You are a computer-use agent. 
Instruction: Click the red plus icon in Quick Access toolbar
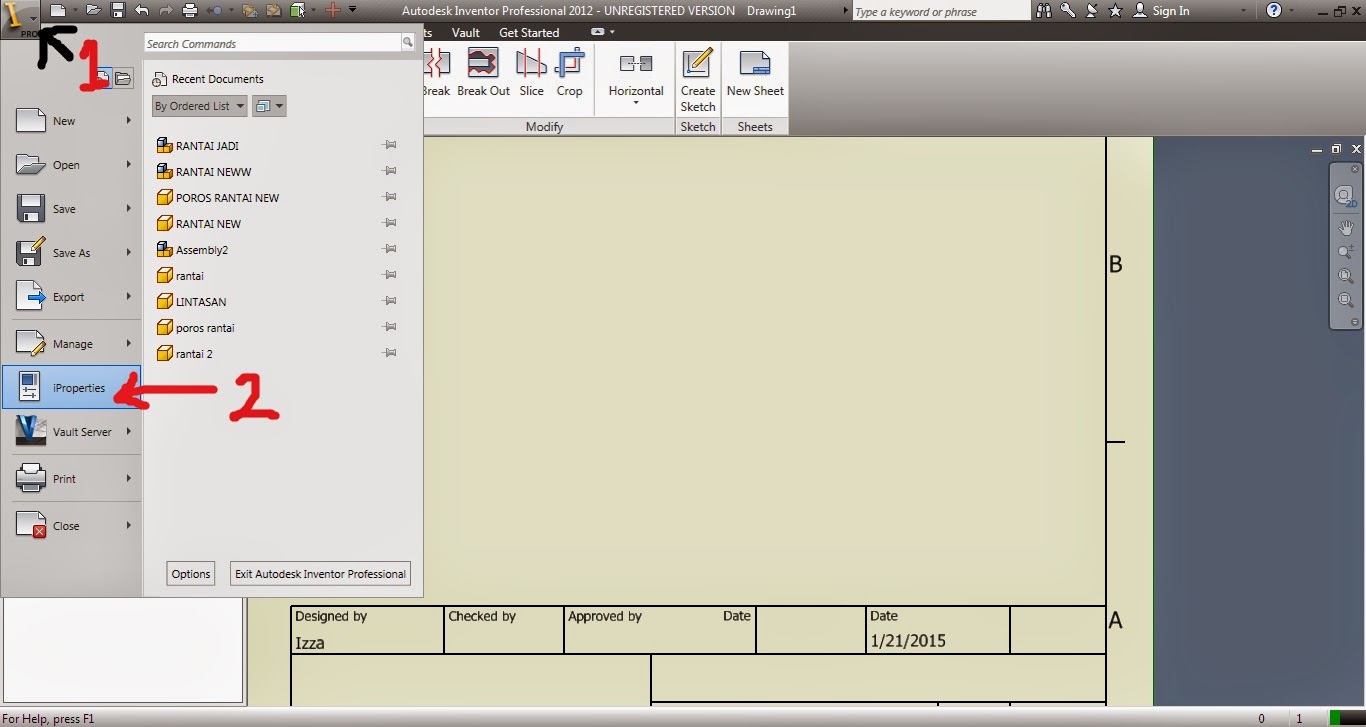pos(334,10)
